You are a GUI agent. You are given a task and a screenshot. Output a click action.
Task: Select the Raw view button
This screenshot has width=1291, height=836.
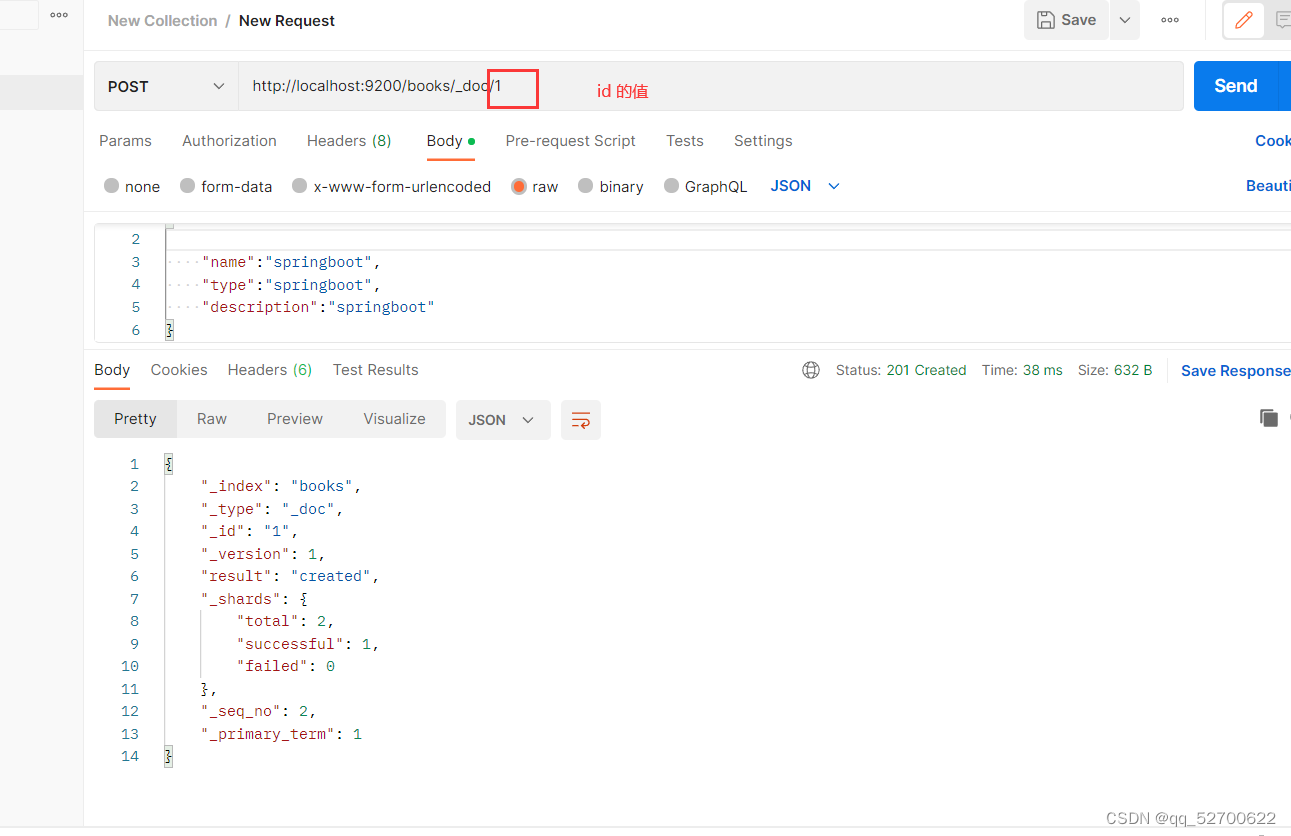tap(212, 419)
